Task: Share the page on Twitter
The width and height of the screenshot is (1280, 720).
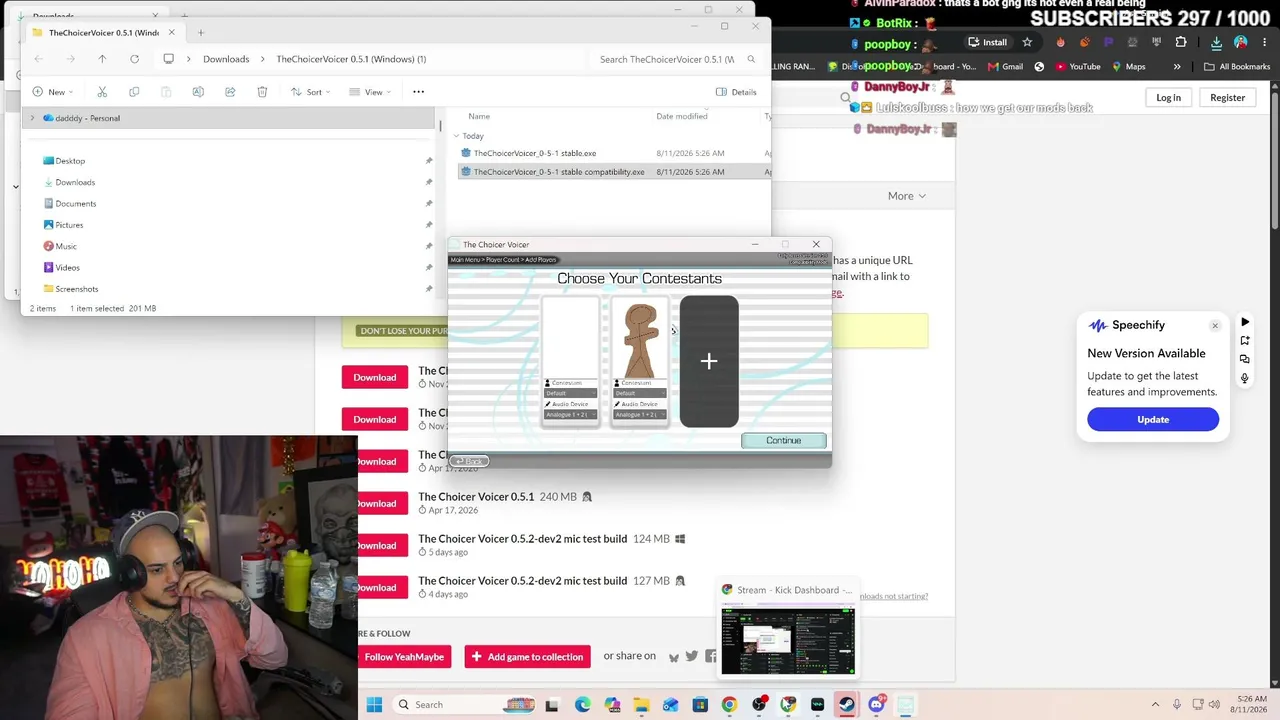Action: tap(692, 656)
